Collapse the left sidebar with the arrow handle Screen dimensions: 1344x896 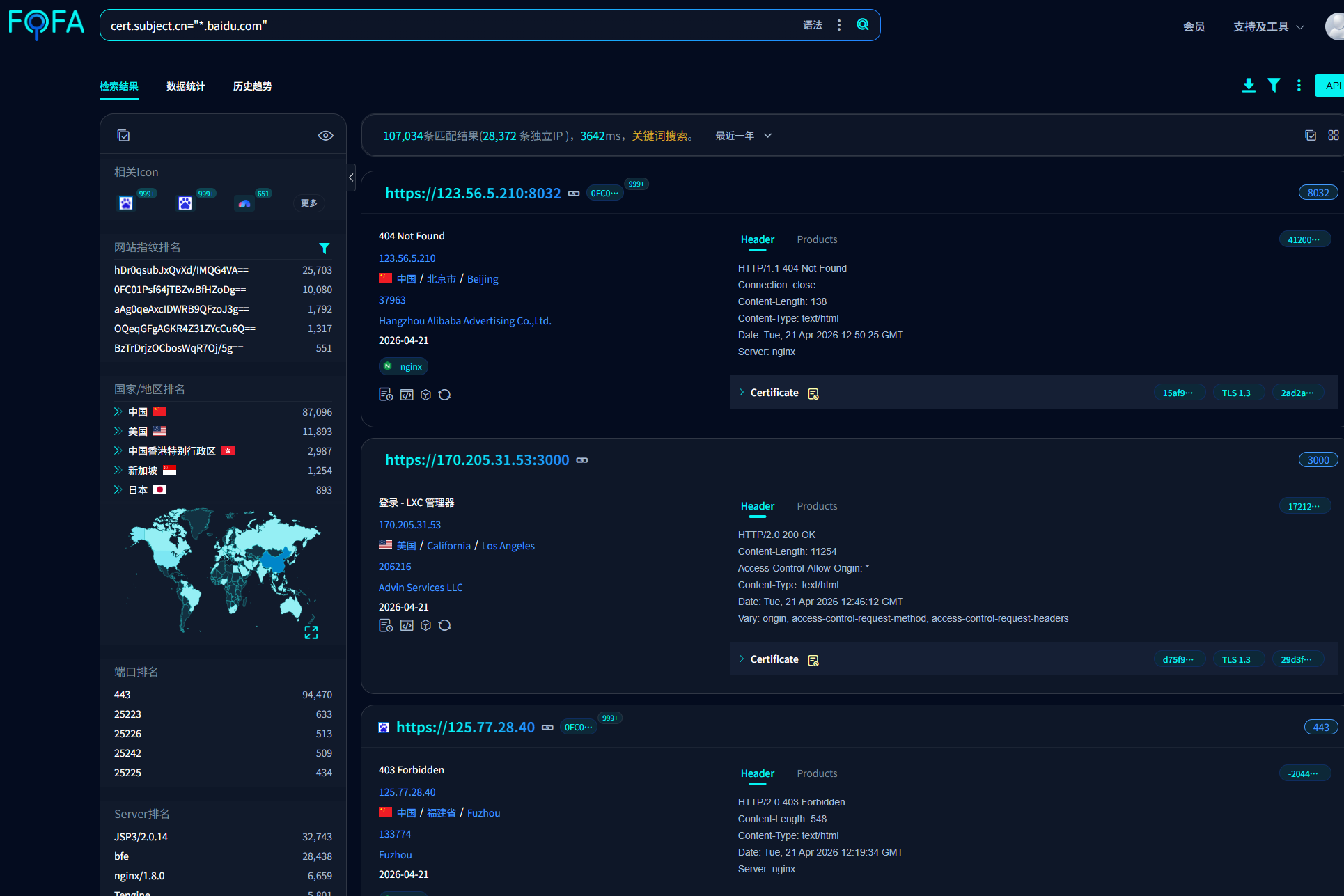tap(351, 178)
